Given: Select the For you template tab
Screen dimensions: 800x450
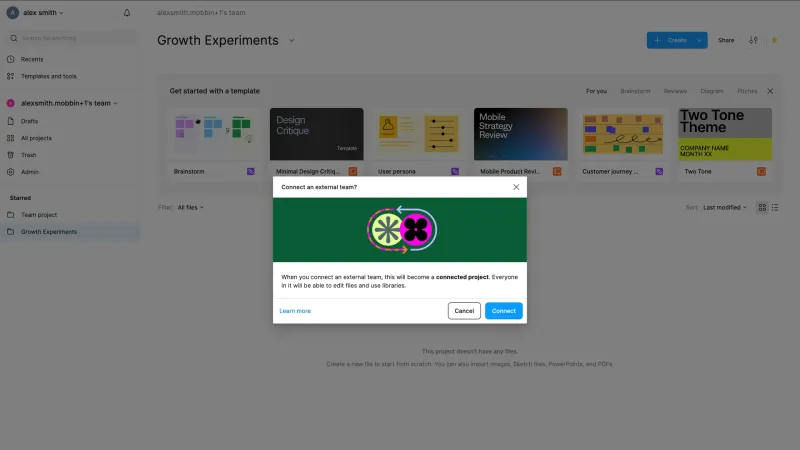Looking at the screenshot, I should pos(596,91).
